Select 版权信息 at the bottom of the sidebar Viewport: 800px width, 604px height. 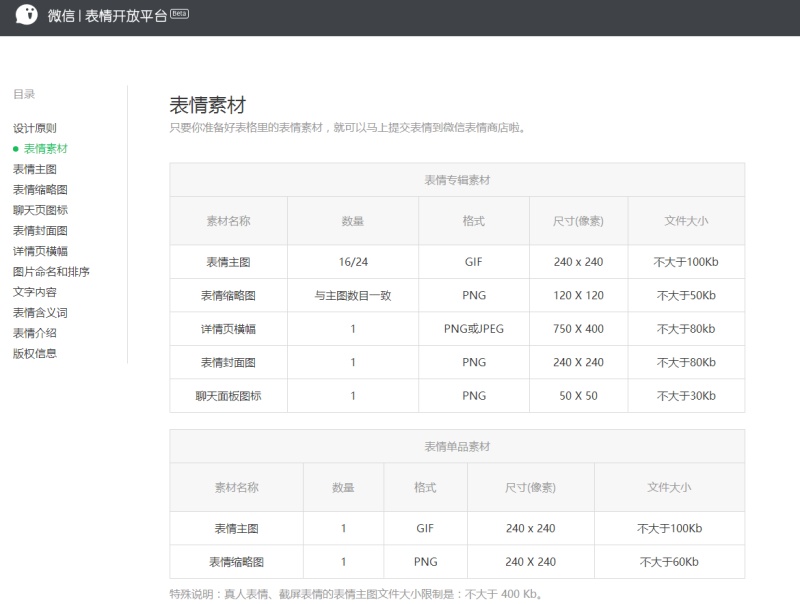[x=36, y=354]
